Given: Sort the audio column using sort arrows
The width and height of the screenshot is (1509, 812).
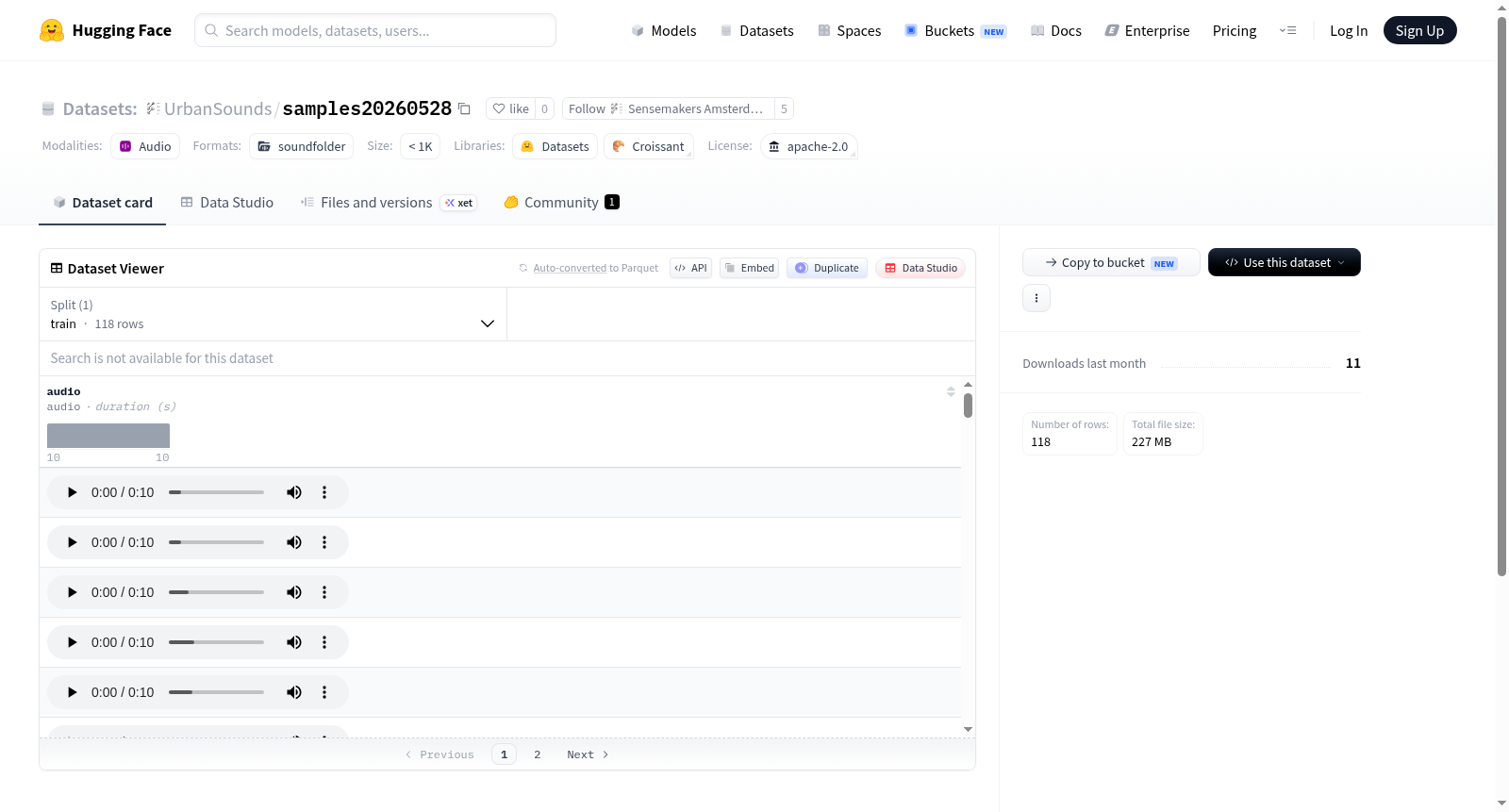Looking at the screenshot, I should pyautogui.click(x=951, y=391).
